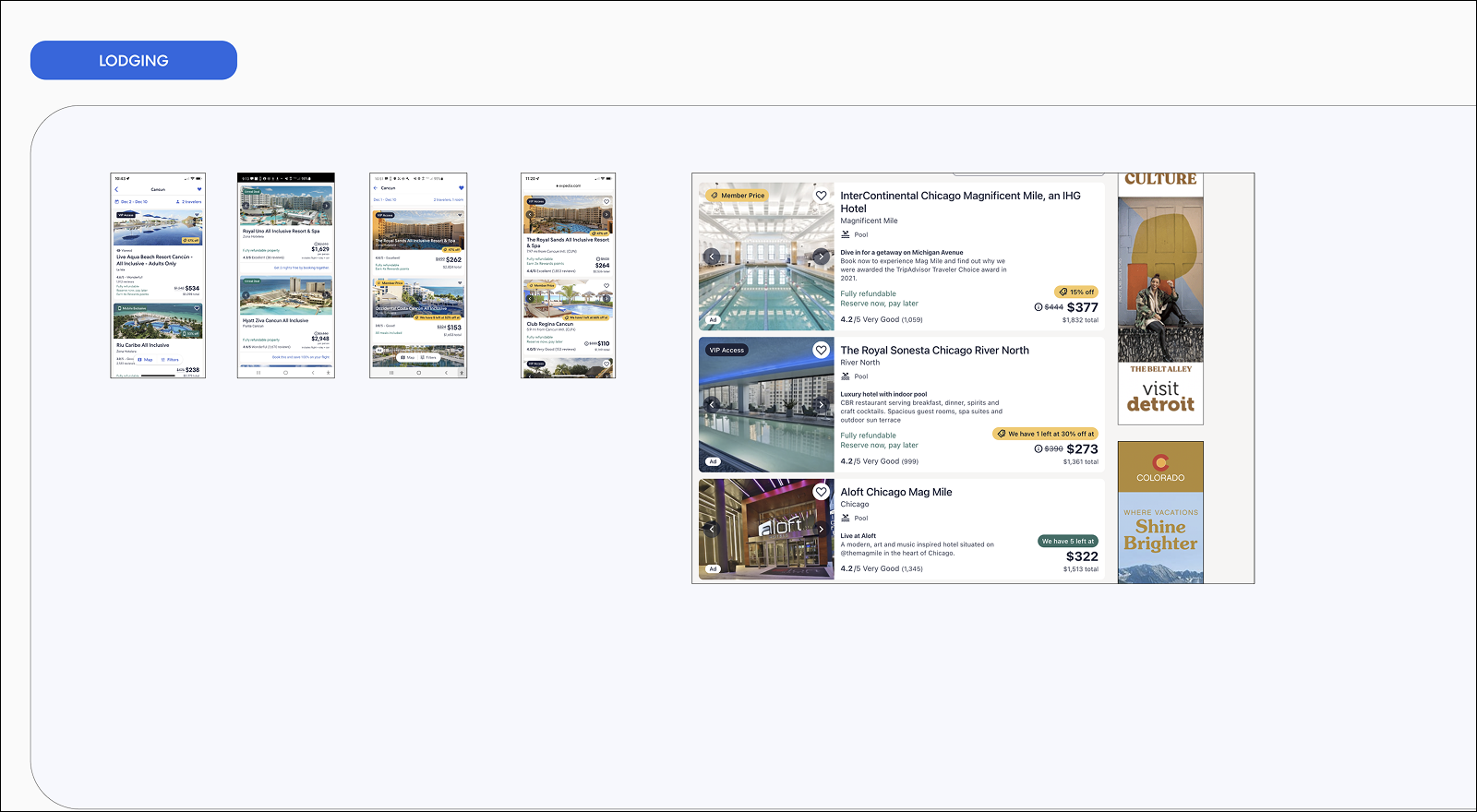Tap Dec 2 - Dec 10 date selector
Image resolution: width=1477 pixels, height=812 pixels.
tap(131, 202)
